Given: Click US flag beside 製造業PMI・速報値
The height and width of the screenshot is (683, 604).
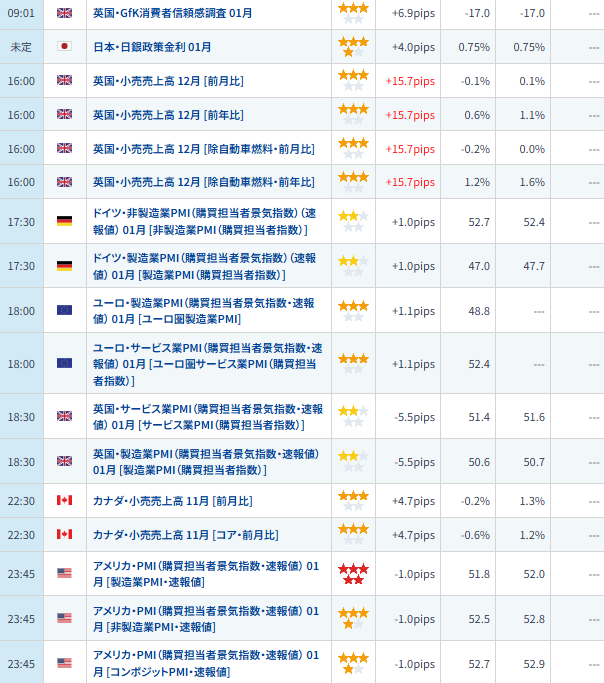Looking at the screenshot, I should [x=64, y=574].
